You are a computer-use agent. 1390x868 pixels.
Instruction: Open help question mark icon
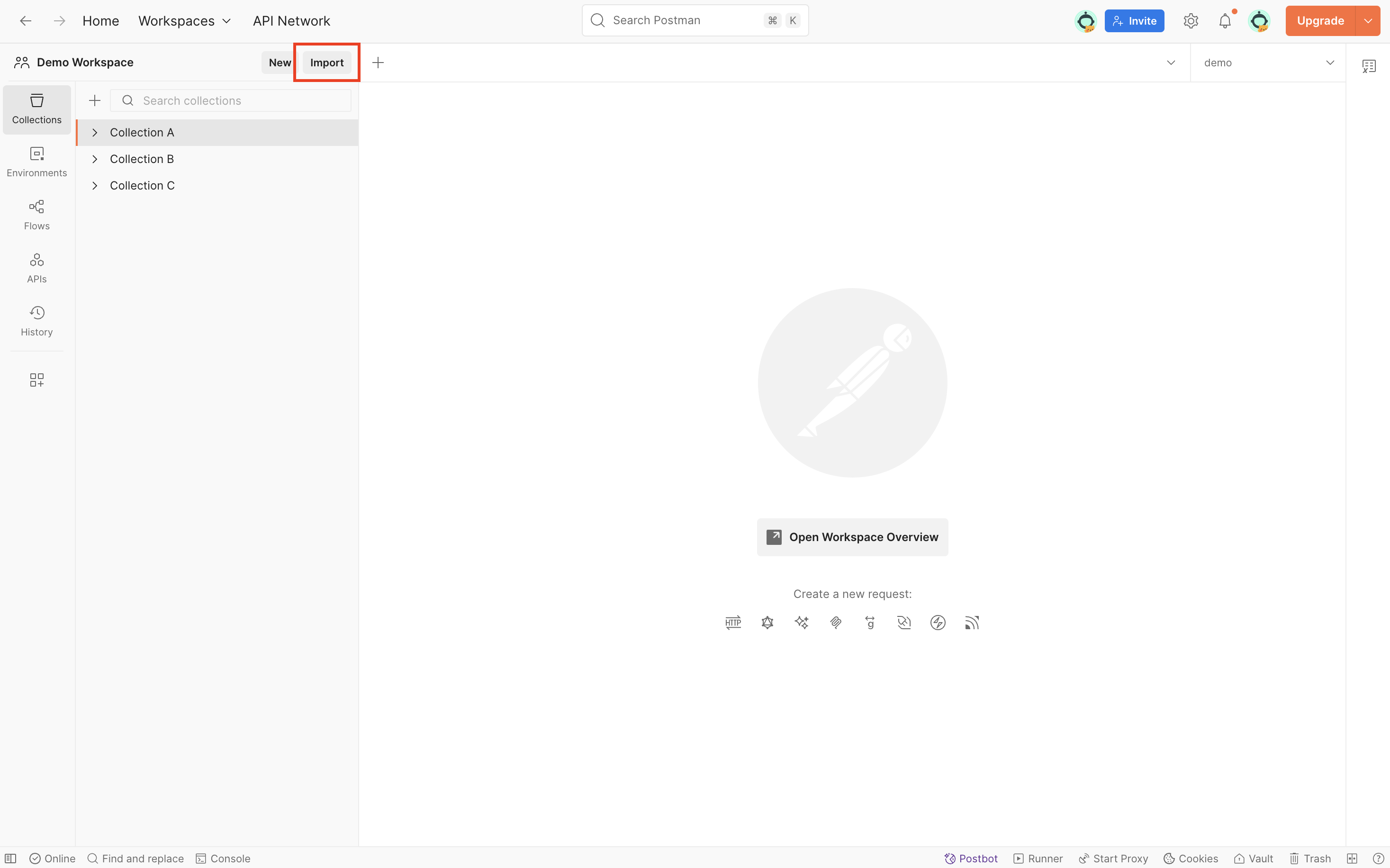[x=1379, y=858]
